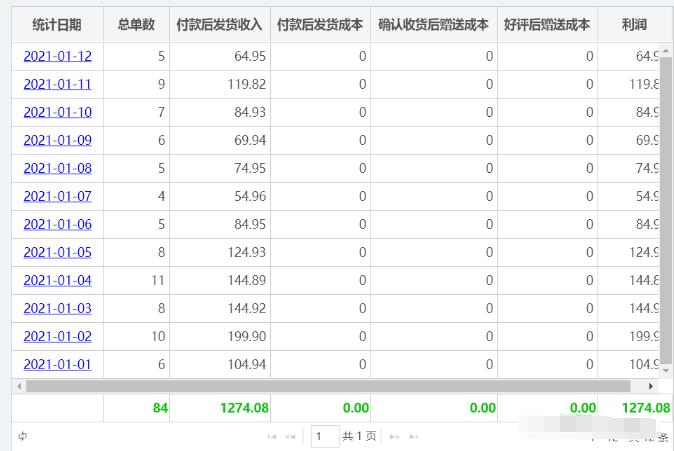The height and width of the screenshot is (451, 674).
Task: Go to the previous page of results
Action: pos(291,437)
